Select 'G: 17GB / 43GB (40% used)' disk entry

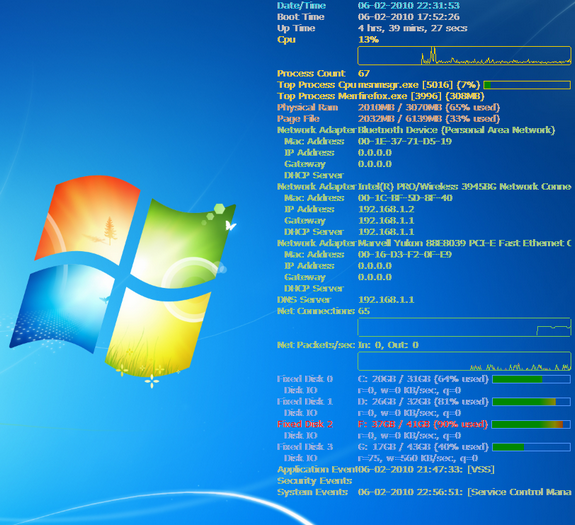pos(423,447)
